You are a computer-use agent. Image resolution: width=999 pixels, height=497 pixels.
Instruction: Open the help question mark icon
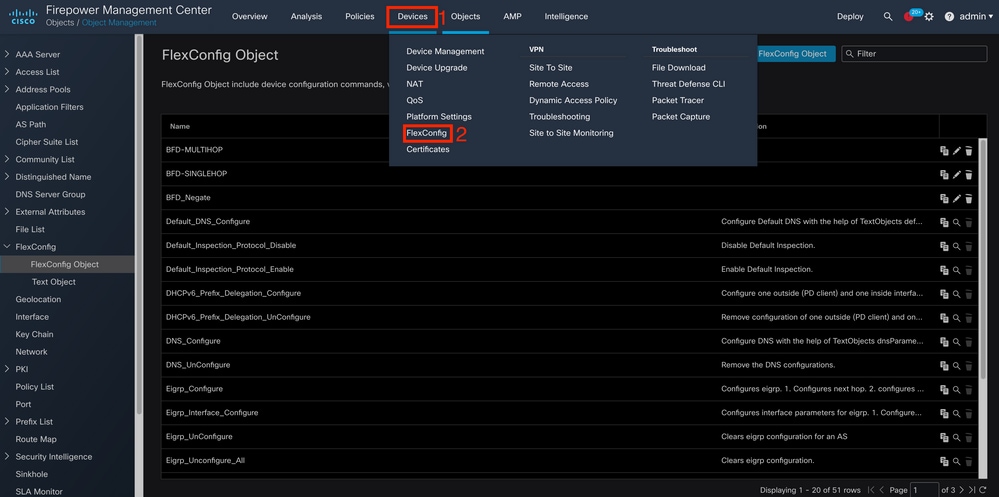tap(949, 17)
